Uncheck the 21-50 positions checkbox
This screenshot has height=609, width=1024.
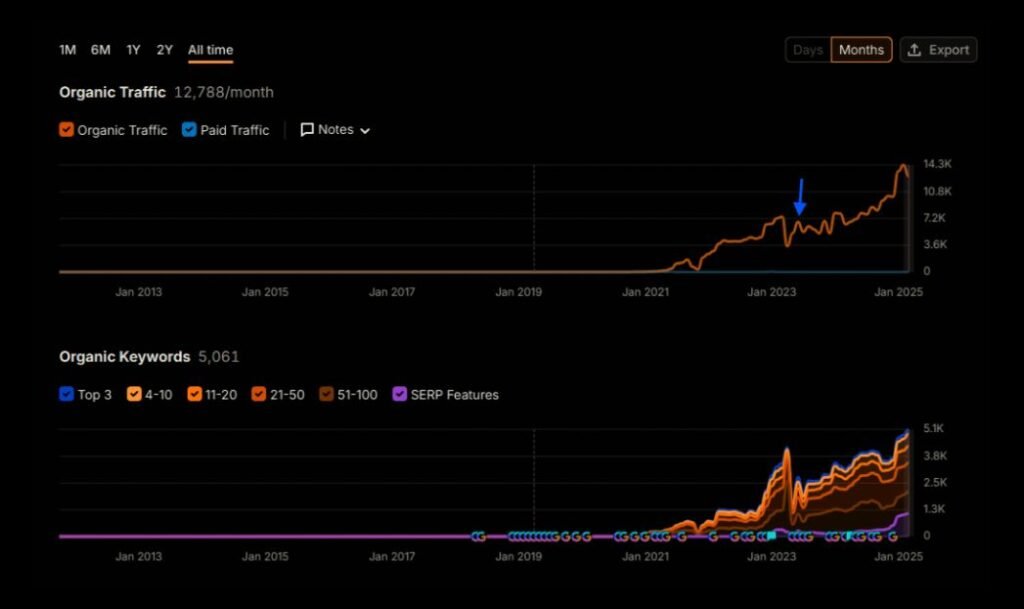click(x=259, y=395)
